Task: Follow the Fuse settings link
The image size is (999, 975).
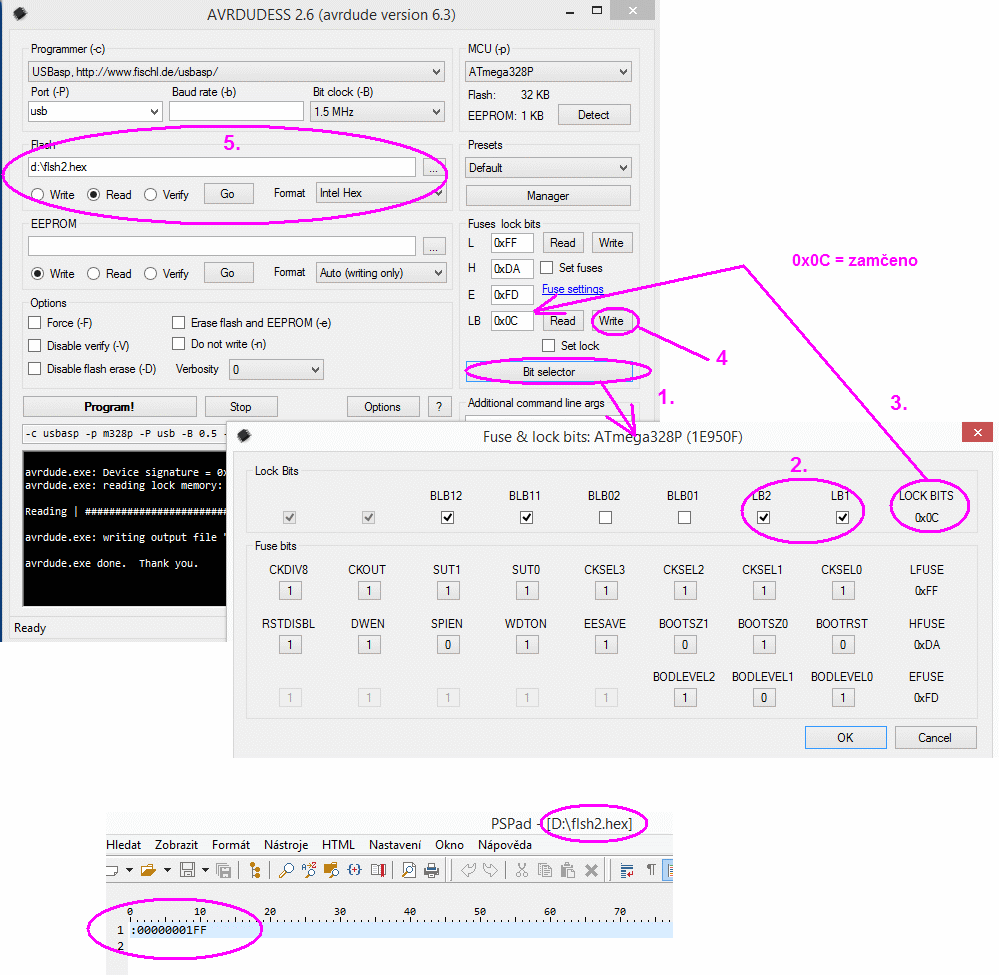Action: point(572,290)
